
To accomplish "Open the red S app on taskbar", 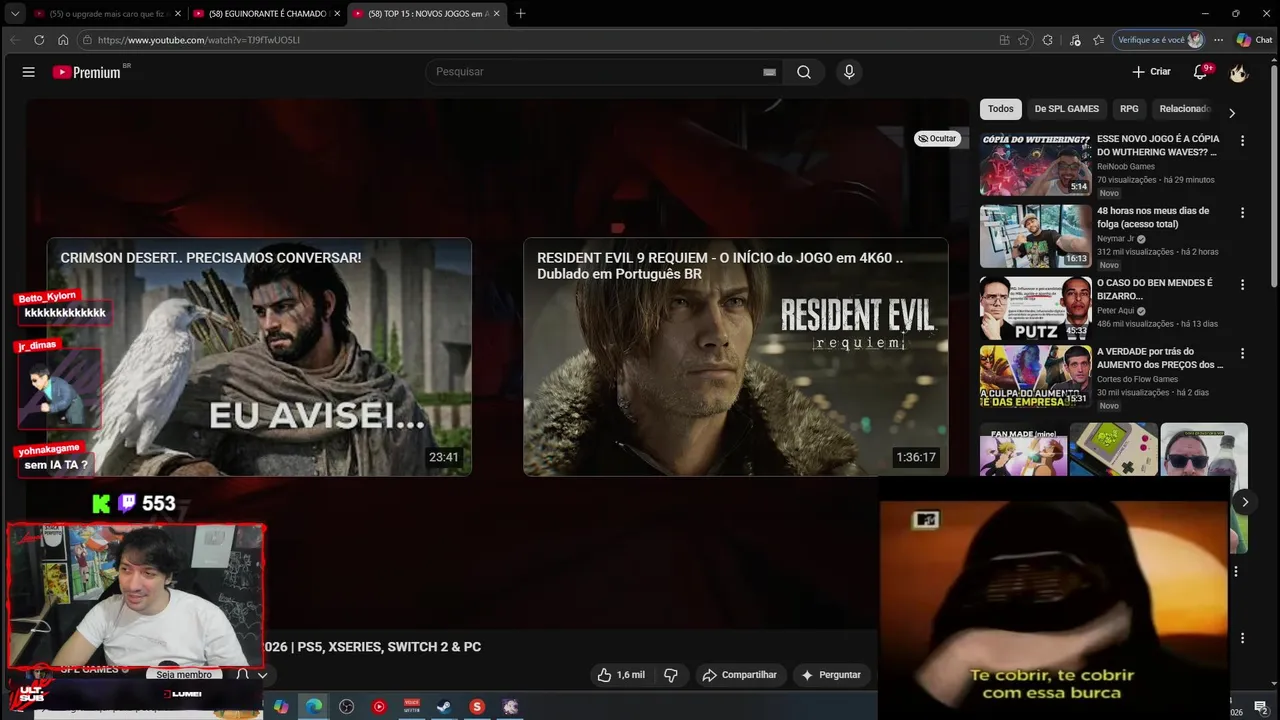I will [477, 707].
